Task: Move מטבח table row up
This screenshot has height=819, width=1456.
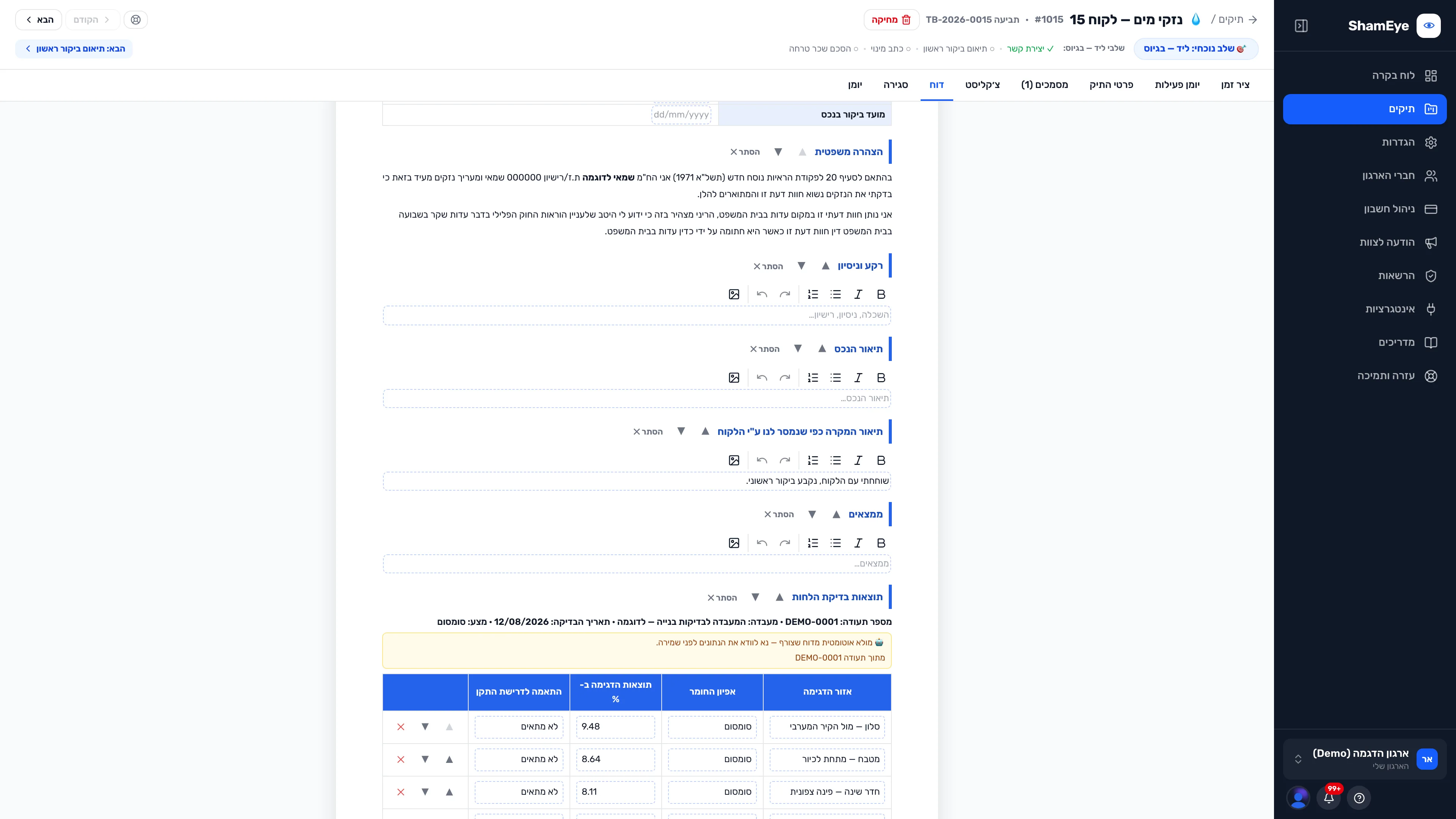Action: click(x=449, y=759)
